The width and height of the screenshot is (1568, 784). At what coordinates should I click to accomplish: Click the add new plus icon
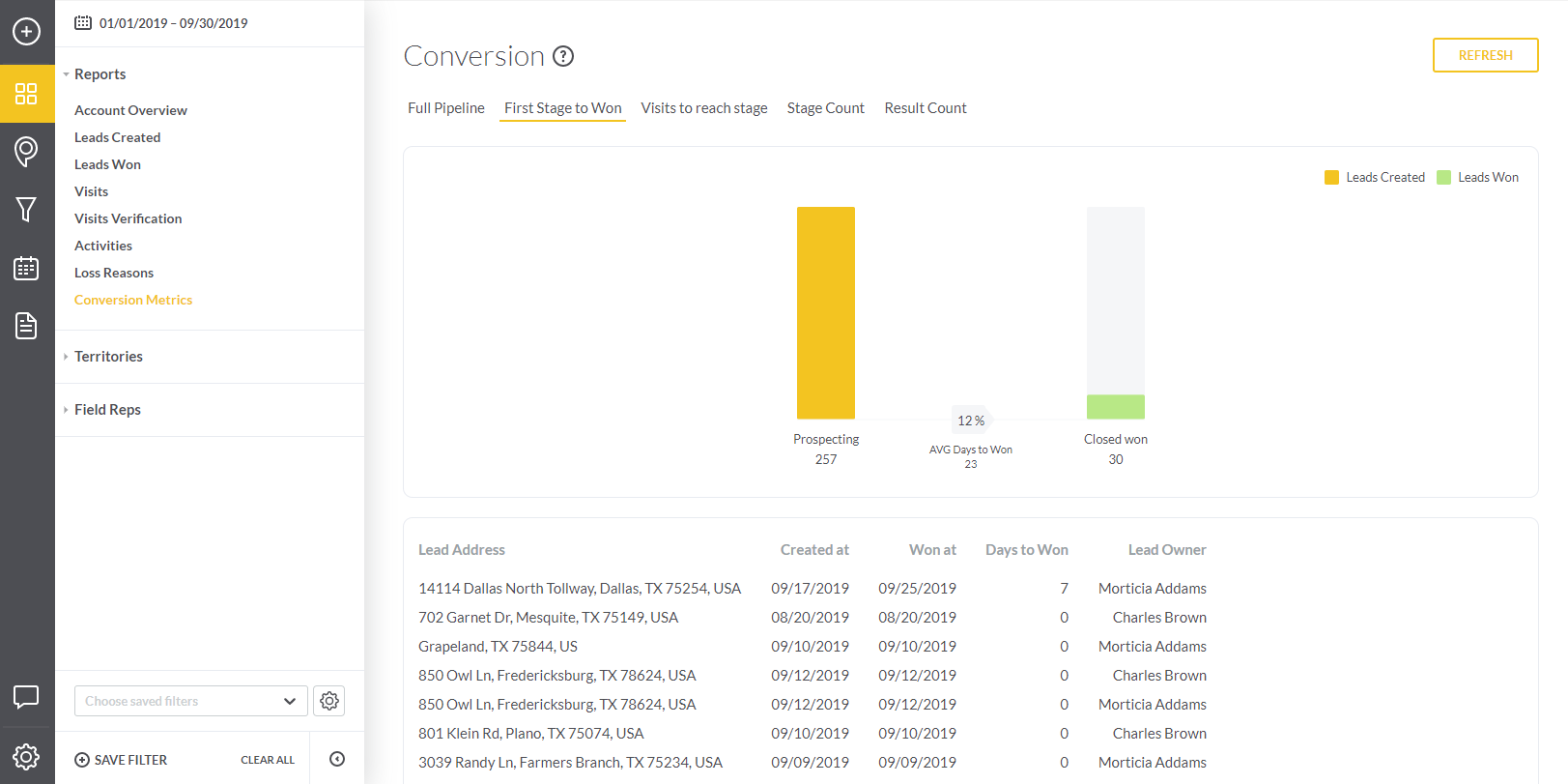tap(26, 31)
